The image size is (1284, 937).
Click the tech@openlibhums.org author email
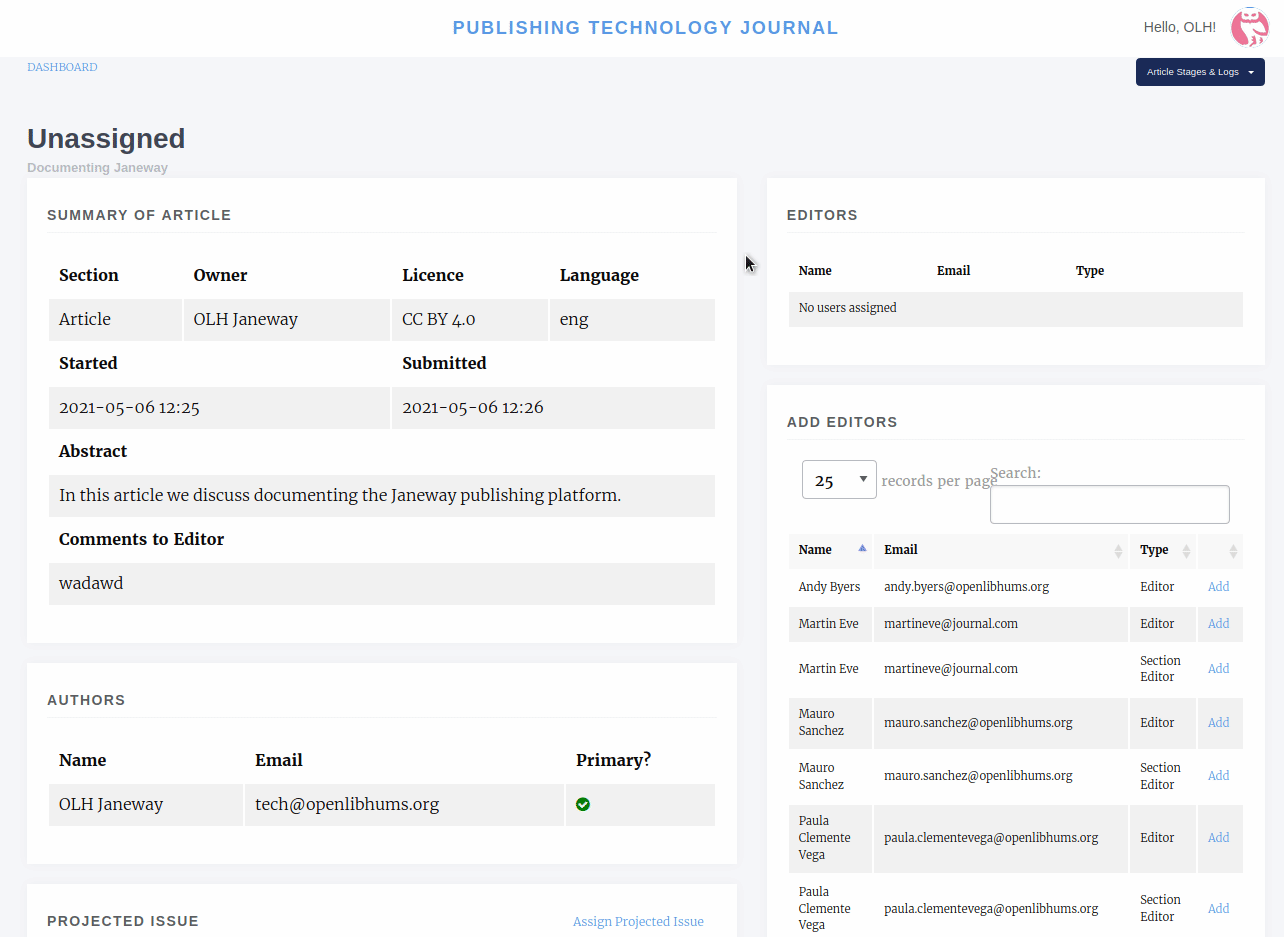[x=347, y=804]
